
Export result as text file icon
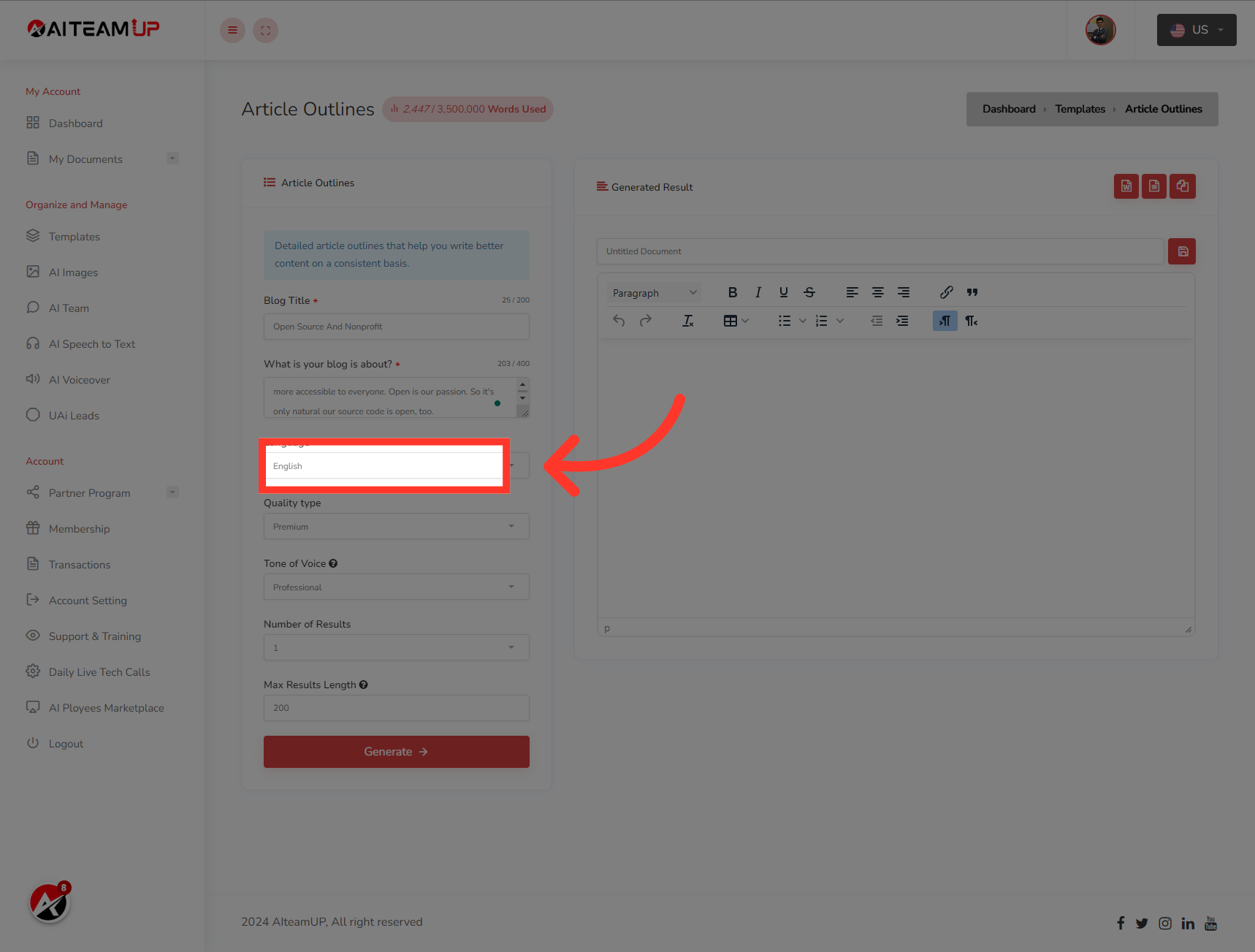(1153, 186)
